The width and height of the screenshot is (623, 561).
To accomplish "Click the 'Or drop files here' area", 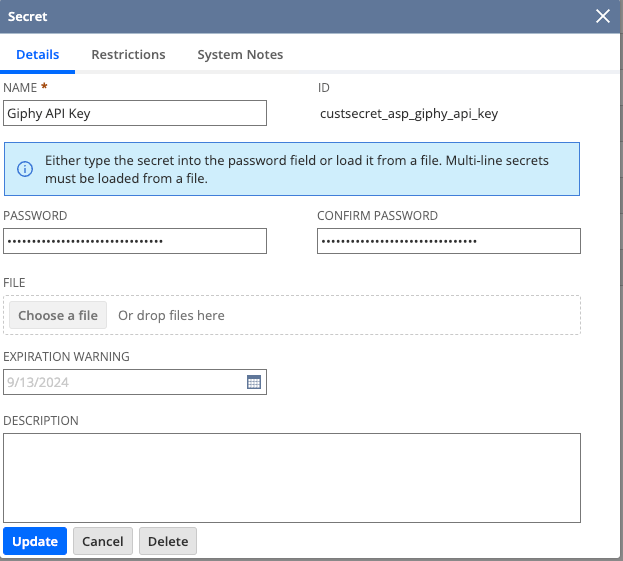I will point(171,315).
